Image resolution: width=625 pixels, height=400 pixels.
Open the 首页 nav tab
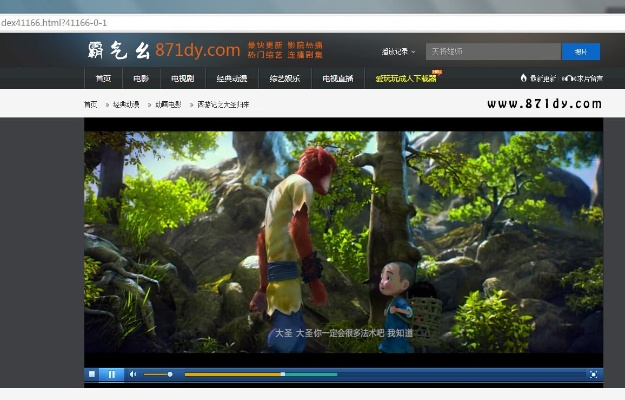(x=103, y=78)
